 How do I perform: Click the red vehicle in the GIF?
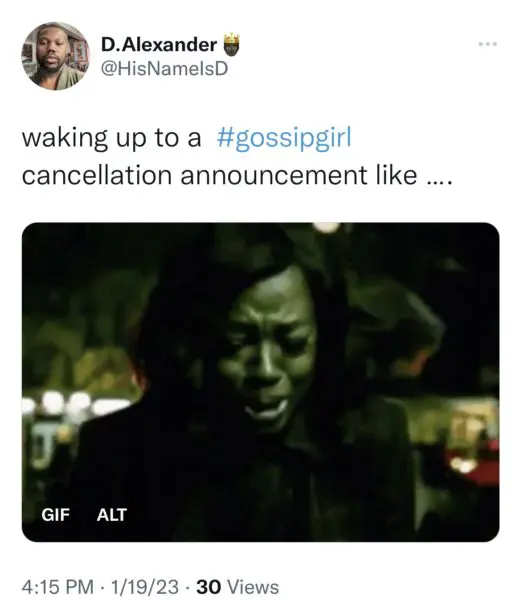[x=475, y=457]
